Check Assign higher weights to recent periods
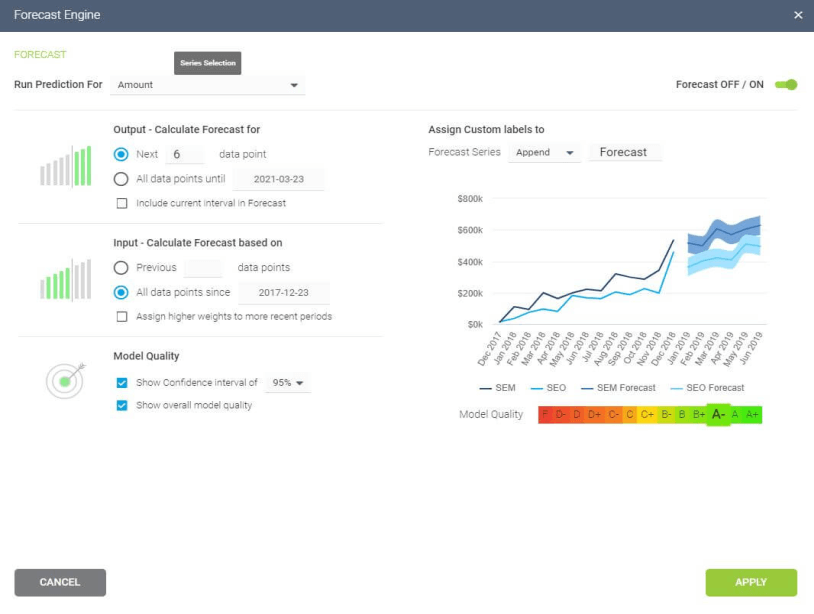814x614 pixels. point(122,317)
